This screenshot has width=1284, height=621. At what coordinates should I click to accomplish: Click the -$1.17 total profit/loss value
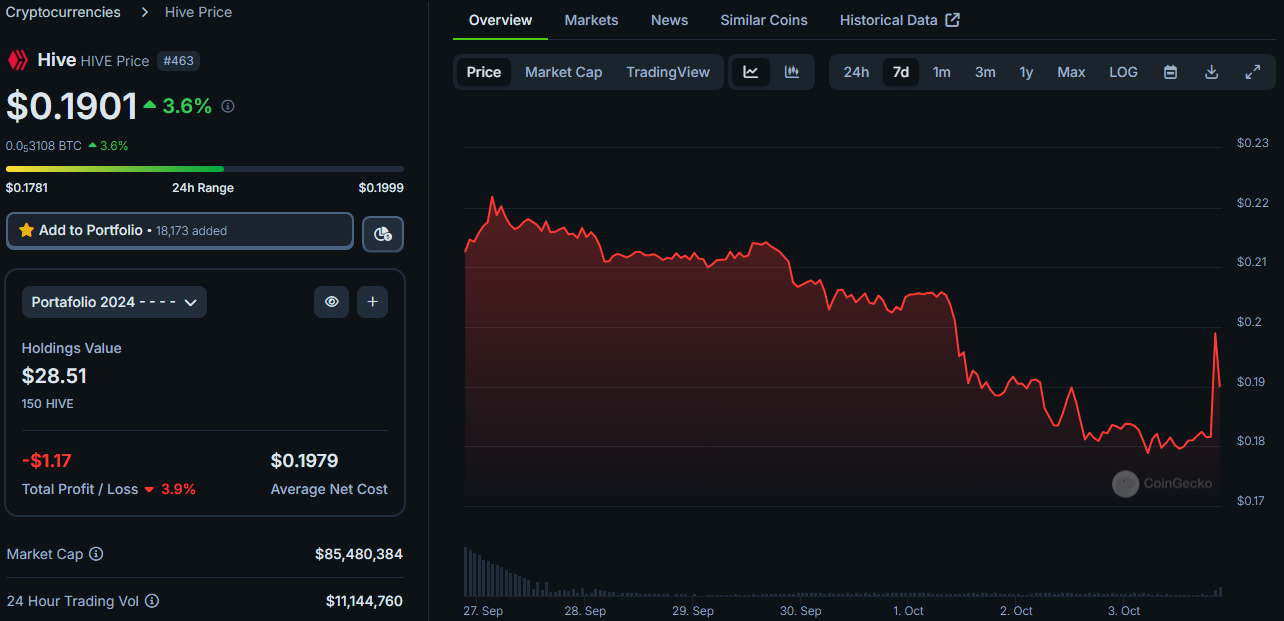[x=46, y=461]
